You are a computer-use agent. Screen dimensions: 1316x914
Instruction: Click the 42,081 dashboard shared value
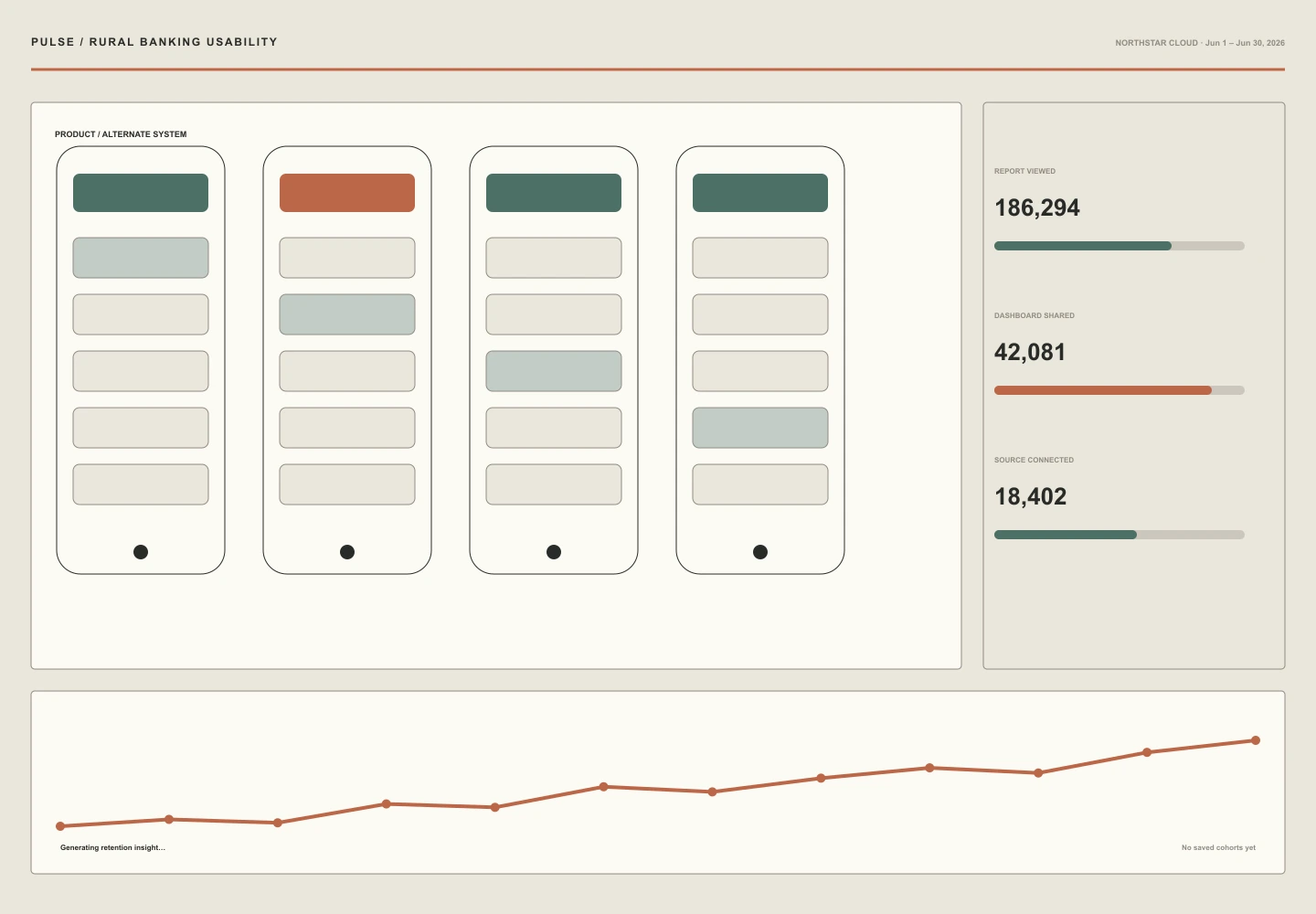coord(1030,353)
